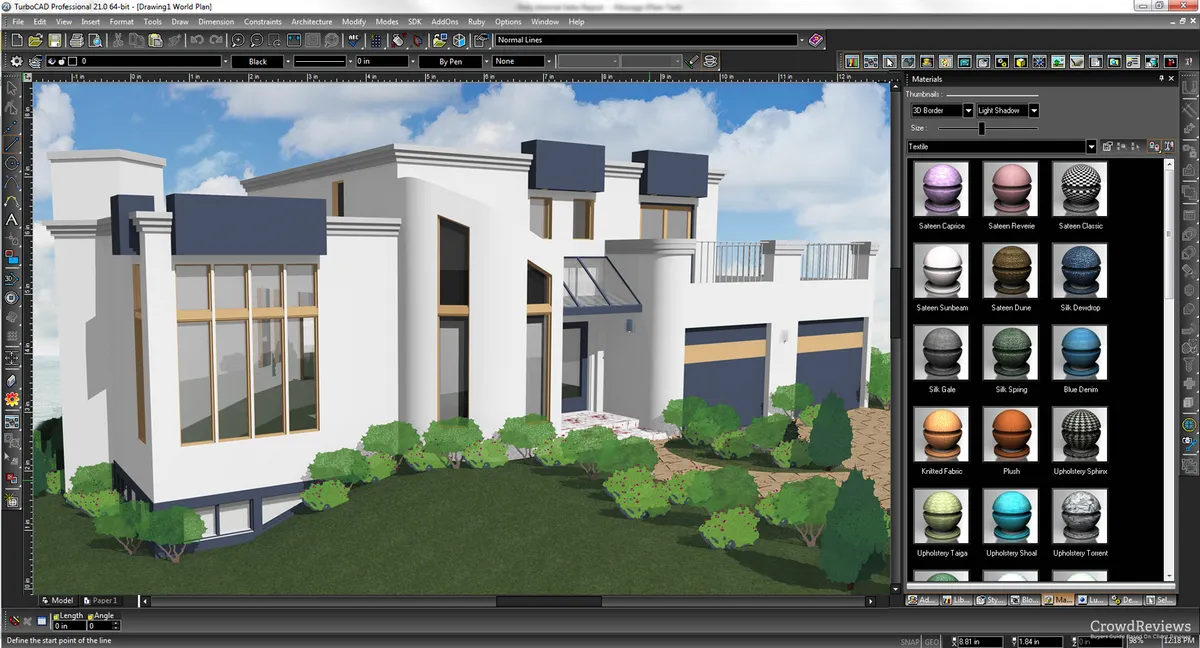Click the Save disk icon
This screenshot has width=1200, height=648.
(55, 40)
